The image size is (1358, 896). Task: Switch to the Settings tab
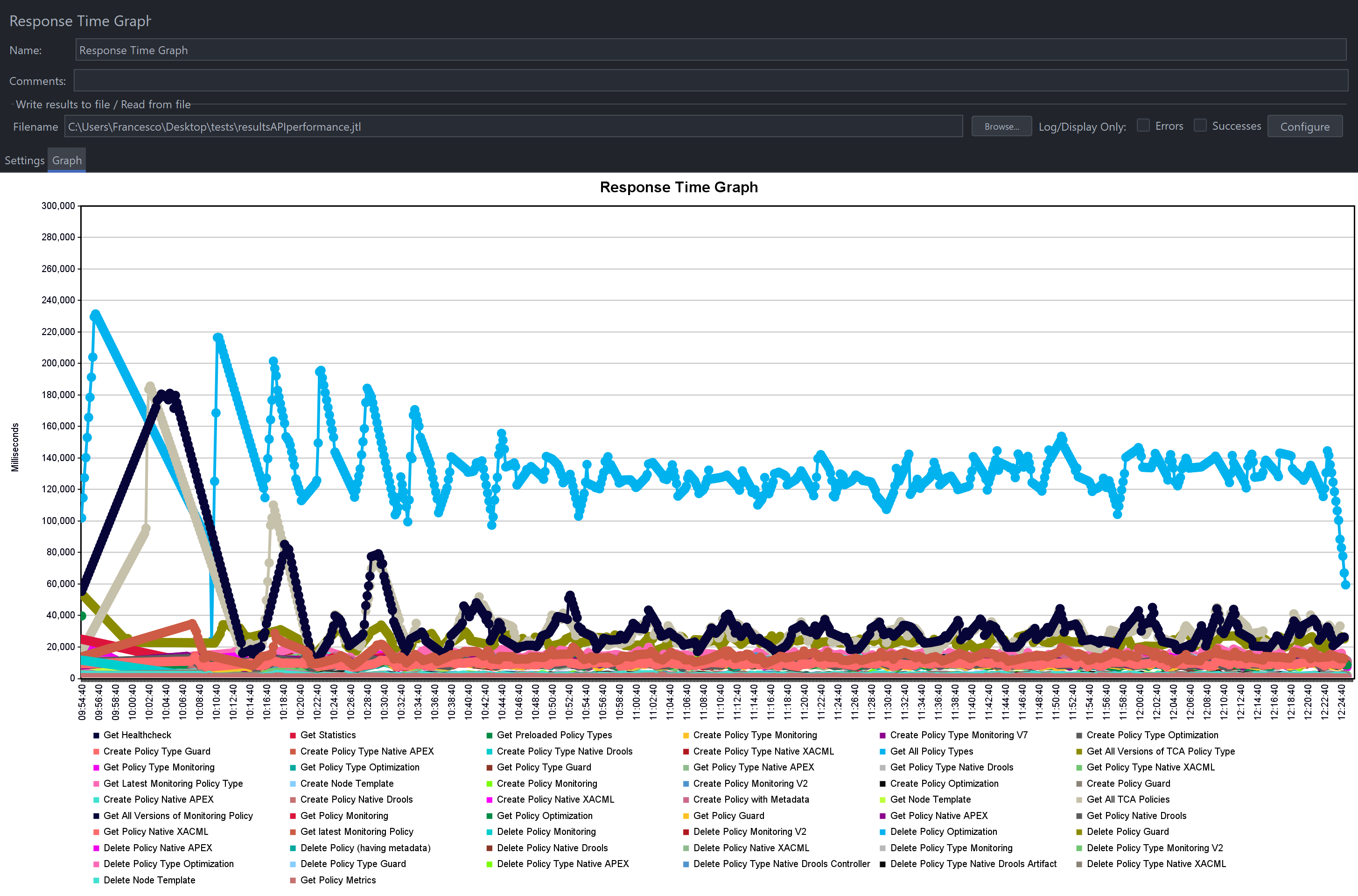[x=24, y=161]
